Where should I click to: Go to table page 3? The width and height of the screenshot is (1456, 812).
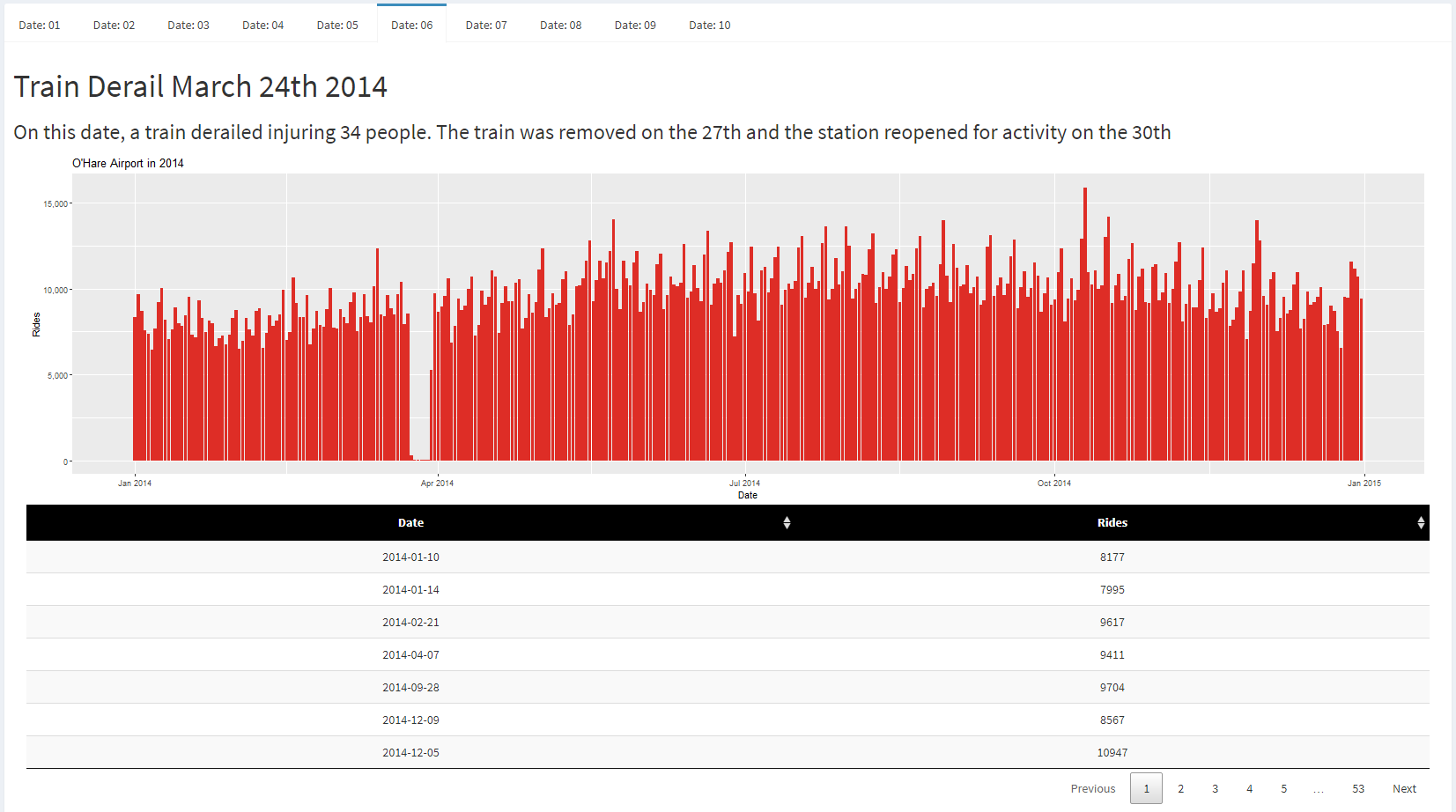coord(1216,788)
